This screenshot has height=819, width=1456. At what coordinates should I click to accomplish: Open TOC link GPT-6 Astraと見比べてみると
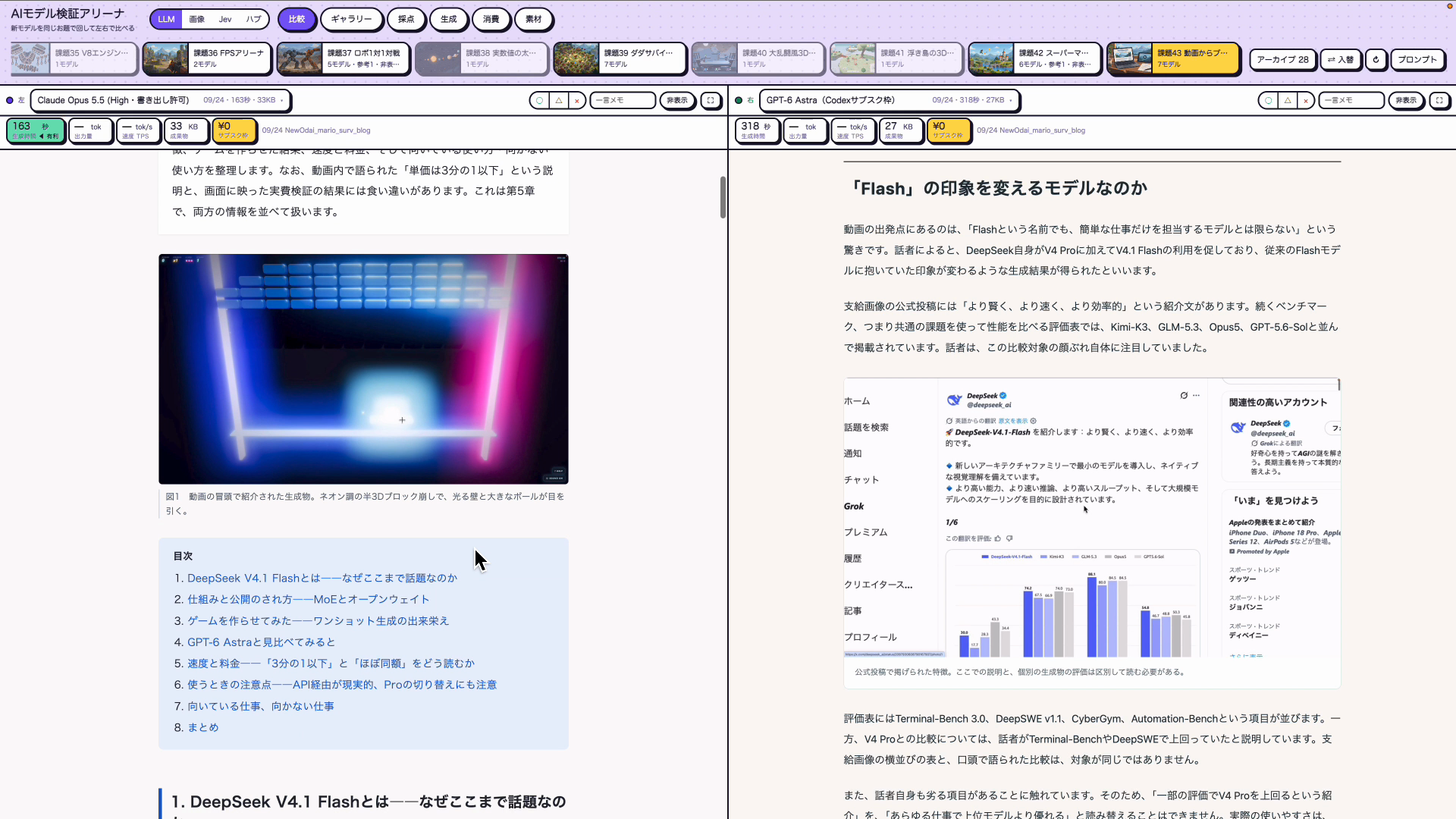point(261,642)
